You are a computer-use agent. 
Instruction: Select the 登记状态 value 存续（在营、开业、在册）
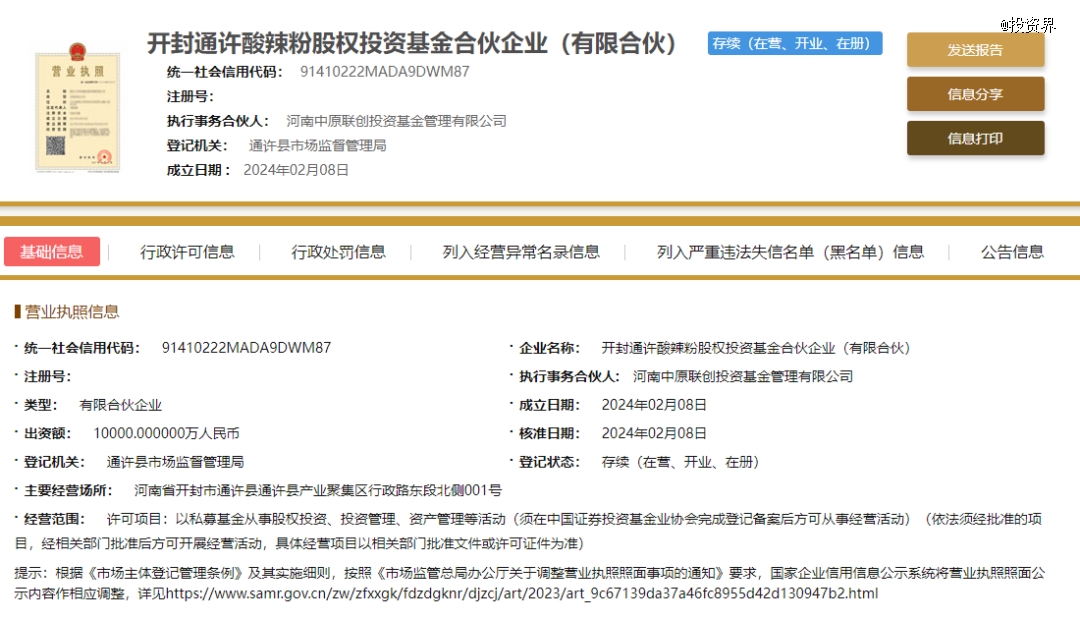[x=680, y=462]
